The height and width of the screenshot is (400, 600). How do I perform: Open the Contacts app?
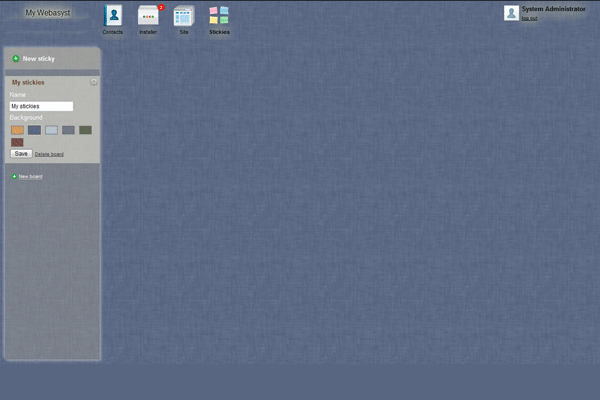pos(112,16)
